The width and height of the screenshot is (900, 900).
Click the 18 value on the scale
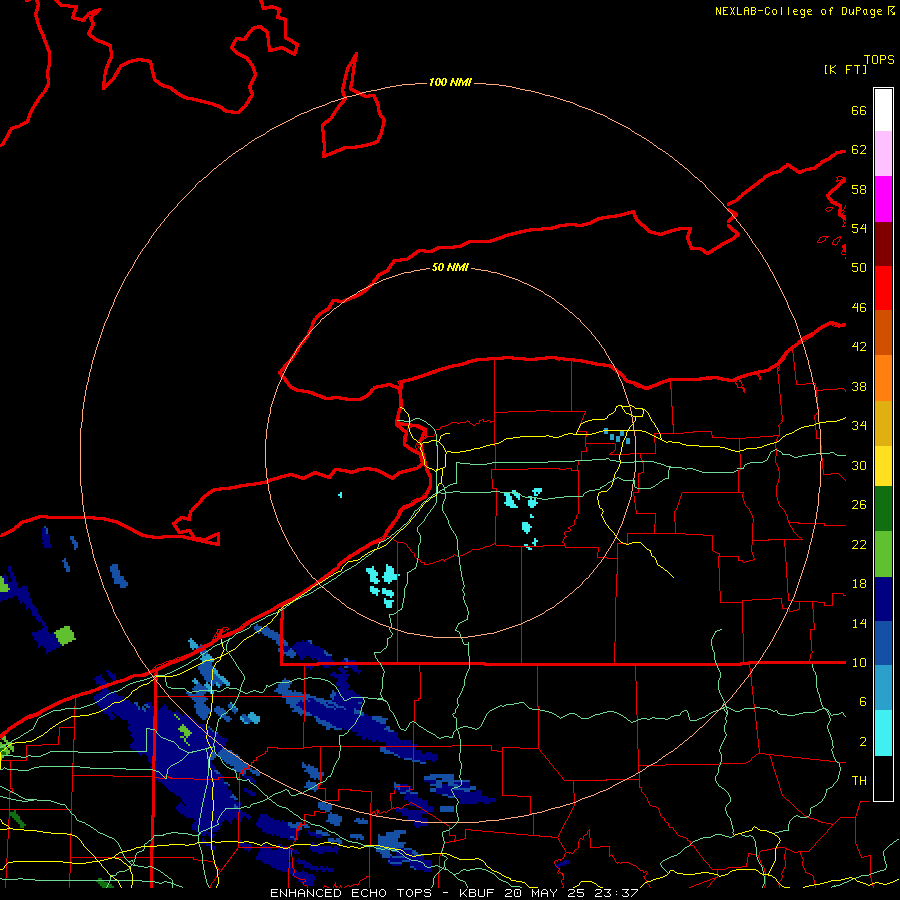pyautogui.click(x=859, y=584)
